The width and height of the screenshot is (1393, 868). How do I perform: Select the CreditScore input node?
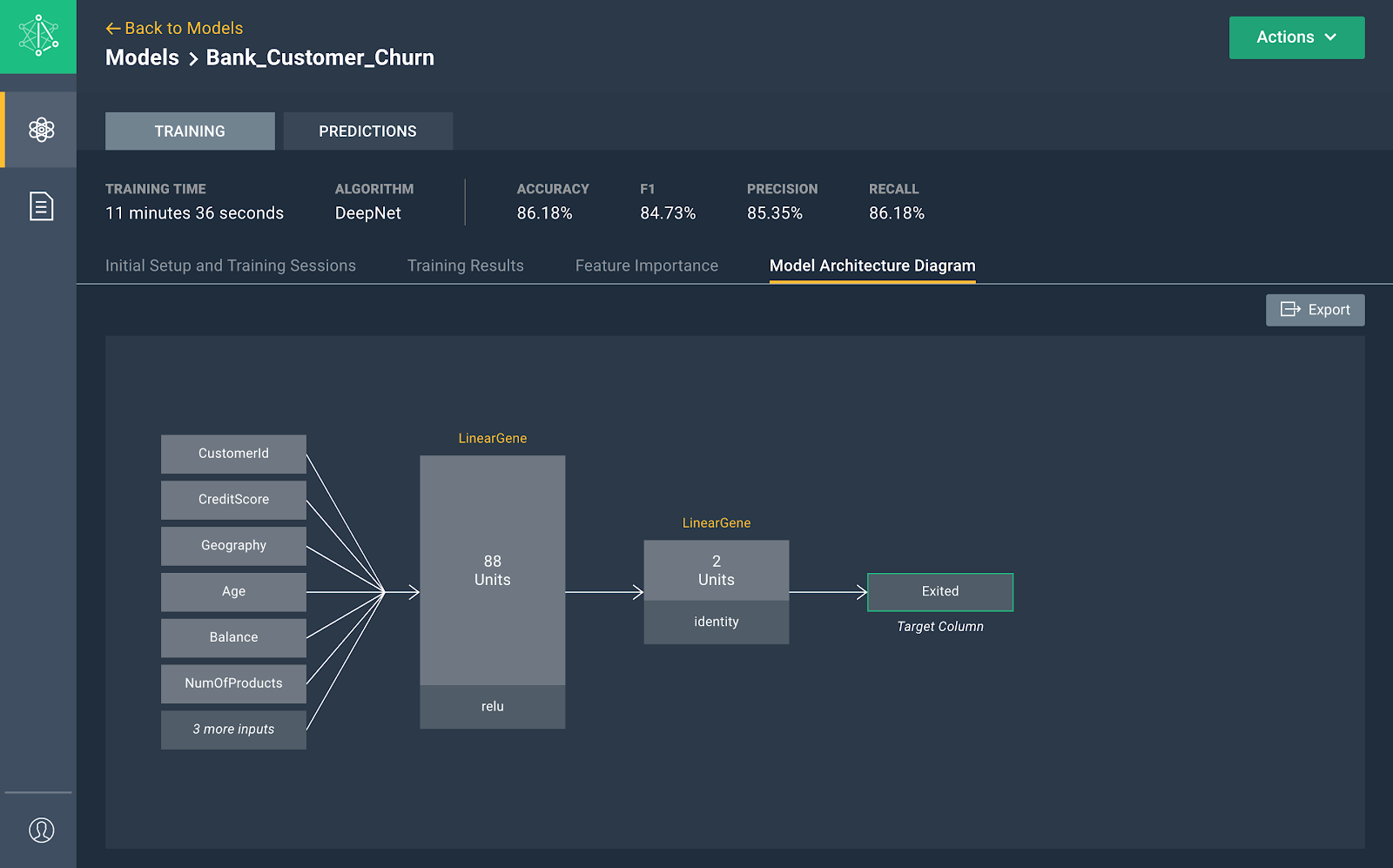233,500
